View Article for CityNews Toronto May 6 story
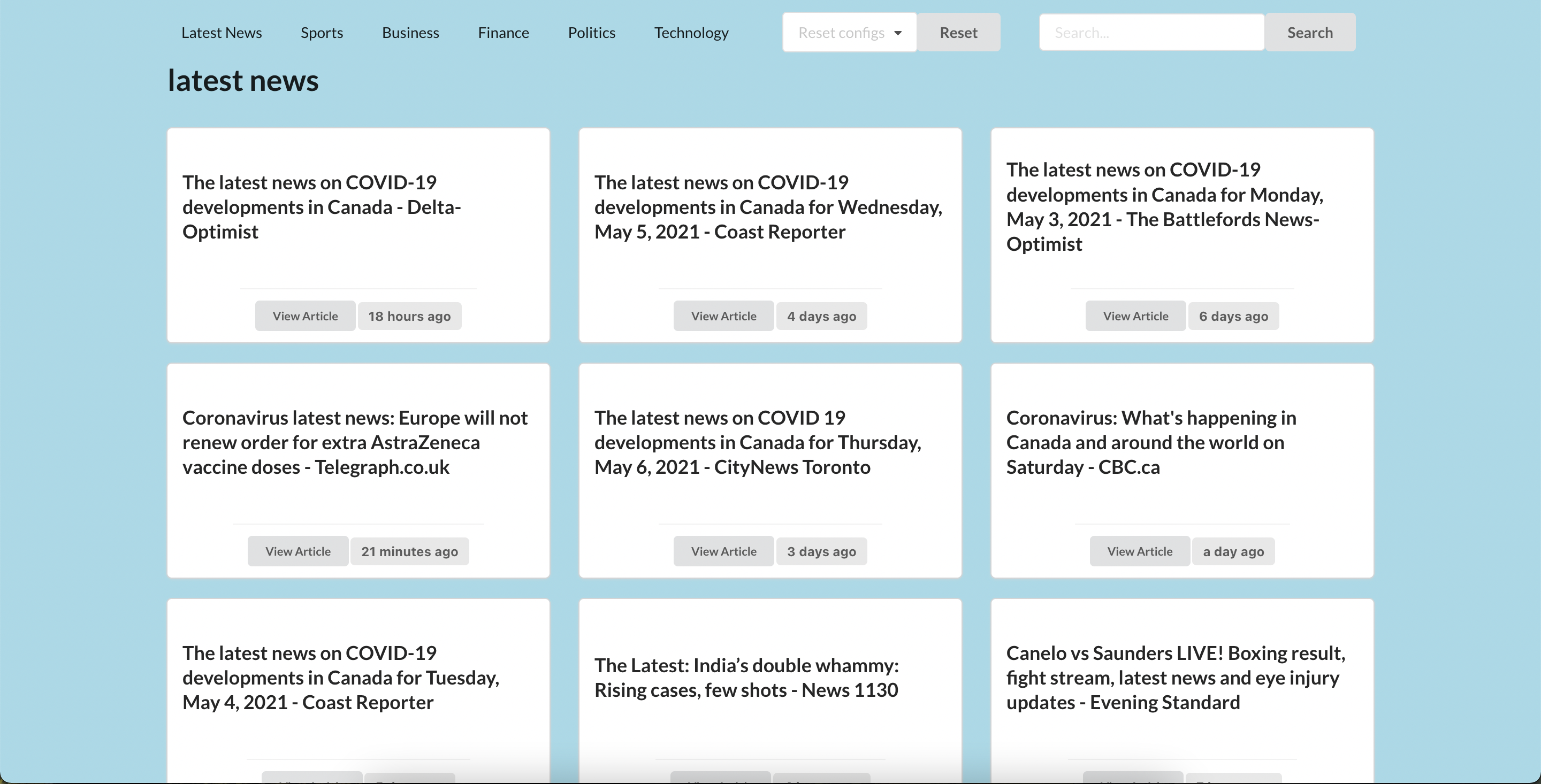The image size is (1541, 784). tap(723, 551)
